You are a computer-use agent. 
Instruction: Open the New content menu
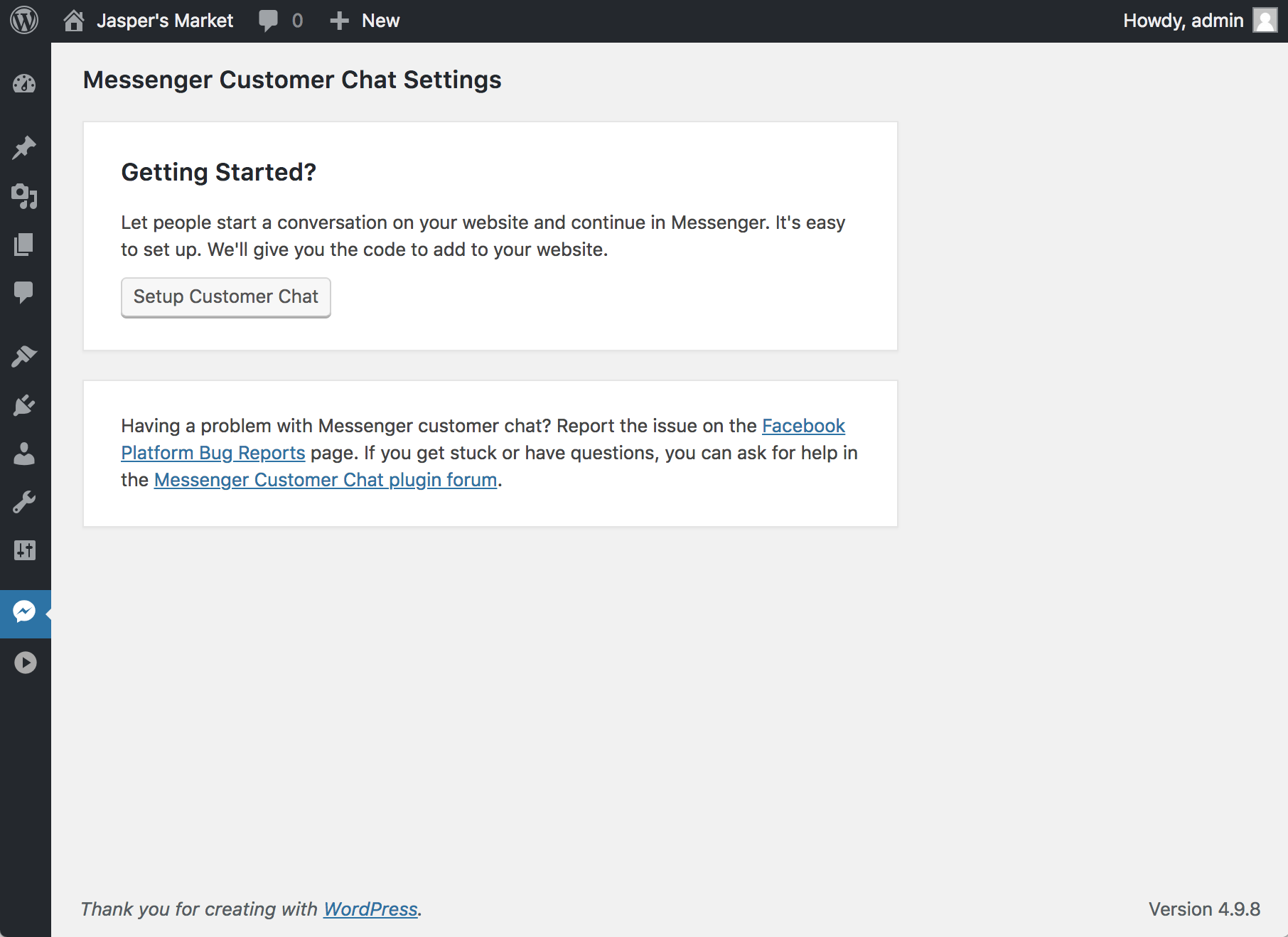365,21
